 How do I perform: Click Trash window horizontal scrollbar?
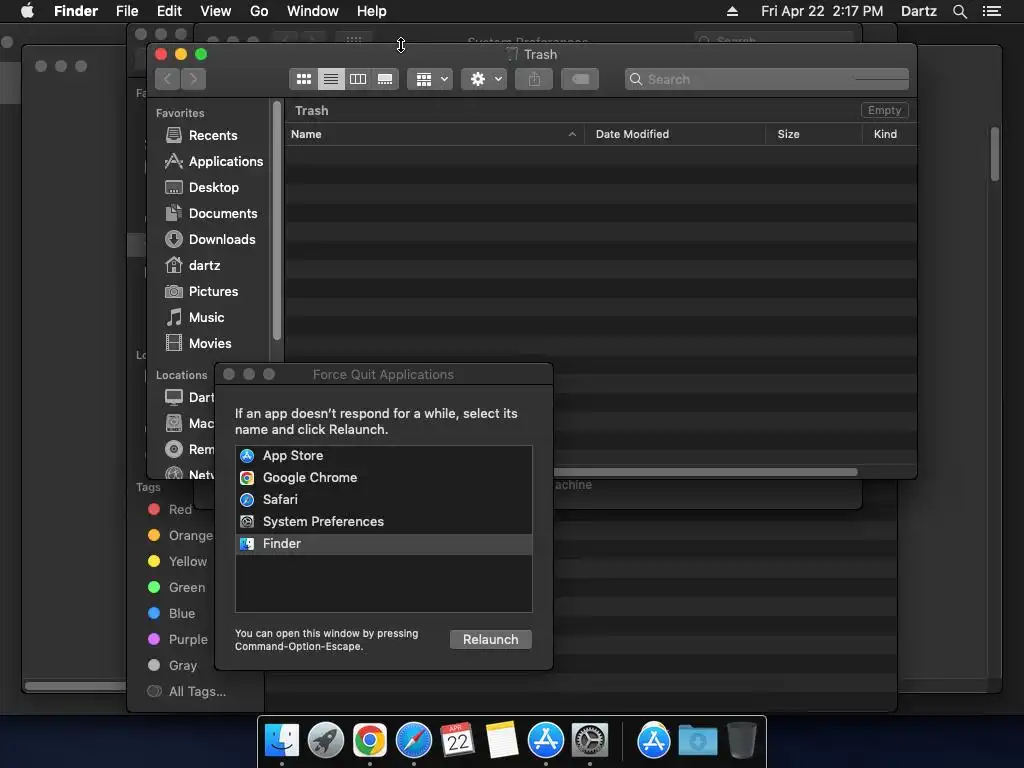tap(705, 472)
